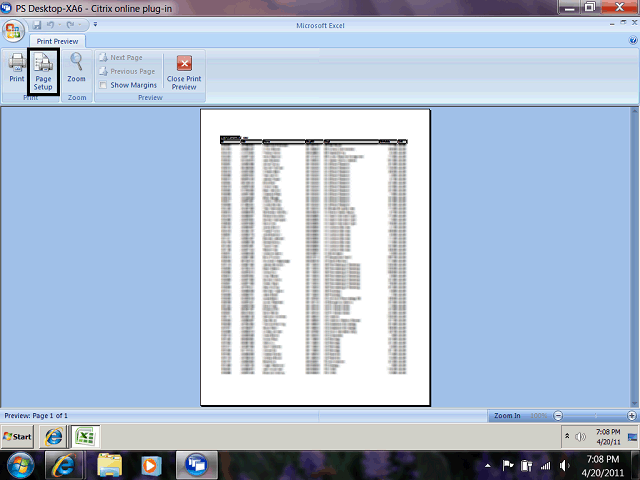Viewport: 640px width, 480px height.
Task: Show hidden icons in the inner system tray
Action: (x=569, y=436)
